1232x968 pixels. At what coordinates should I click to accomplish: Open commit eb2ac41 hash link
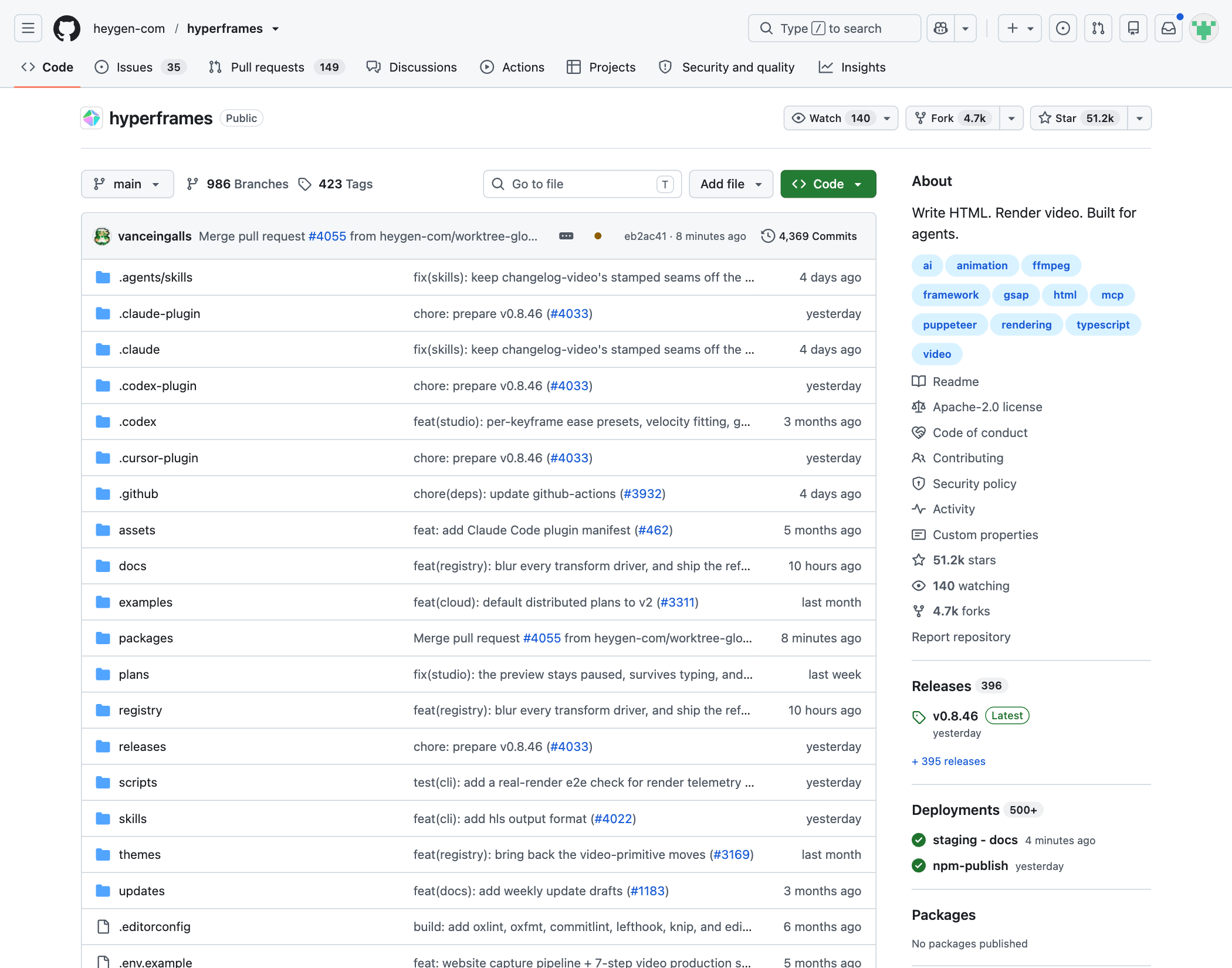pos(645,236)
